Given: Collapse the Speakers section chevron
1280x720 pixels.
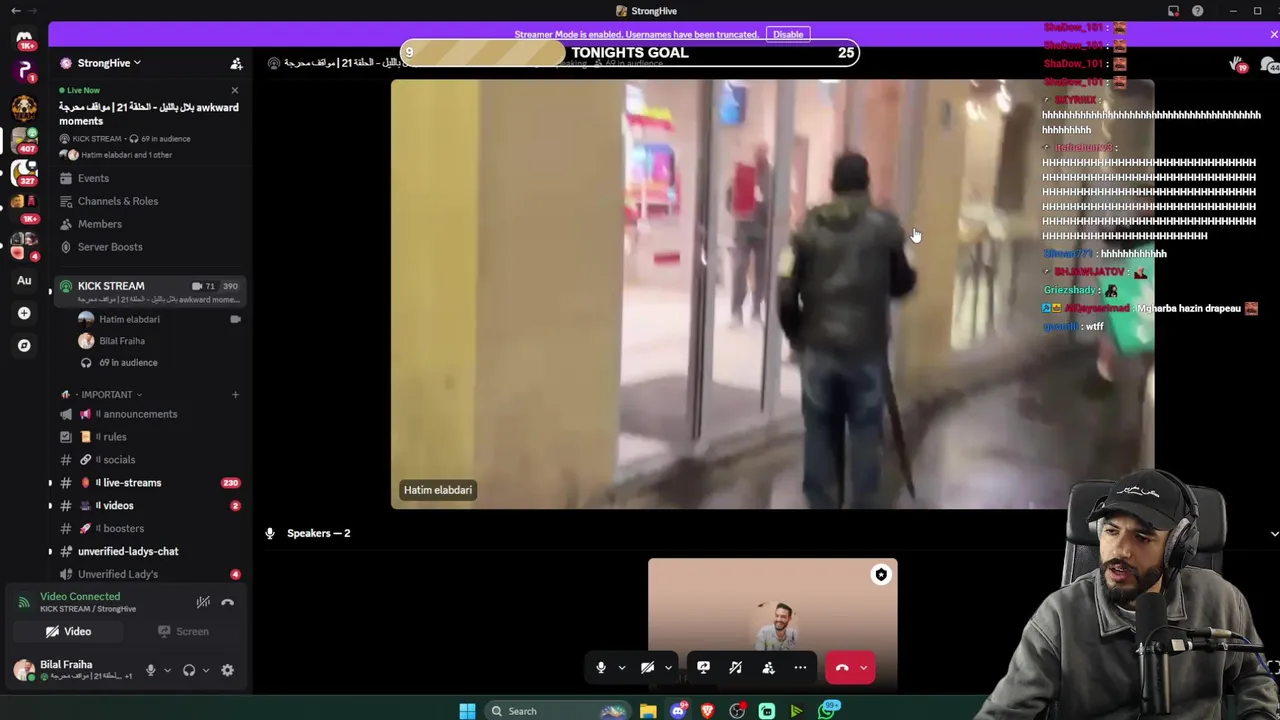Looking at the screenshot, I should pos(1274,534).
